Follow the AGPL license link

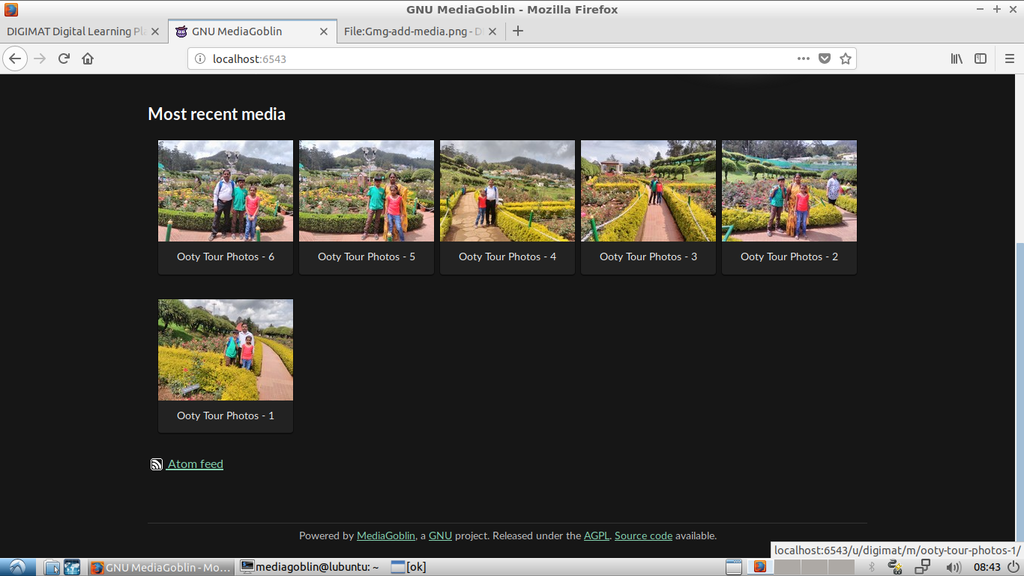pyautogui.click(x=596, y=536)
